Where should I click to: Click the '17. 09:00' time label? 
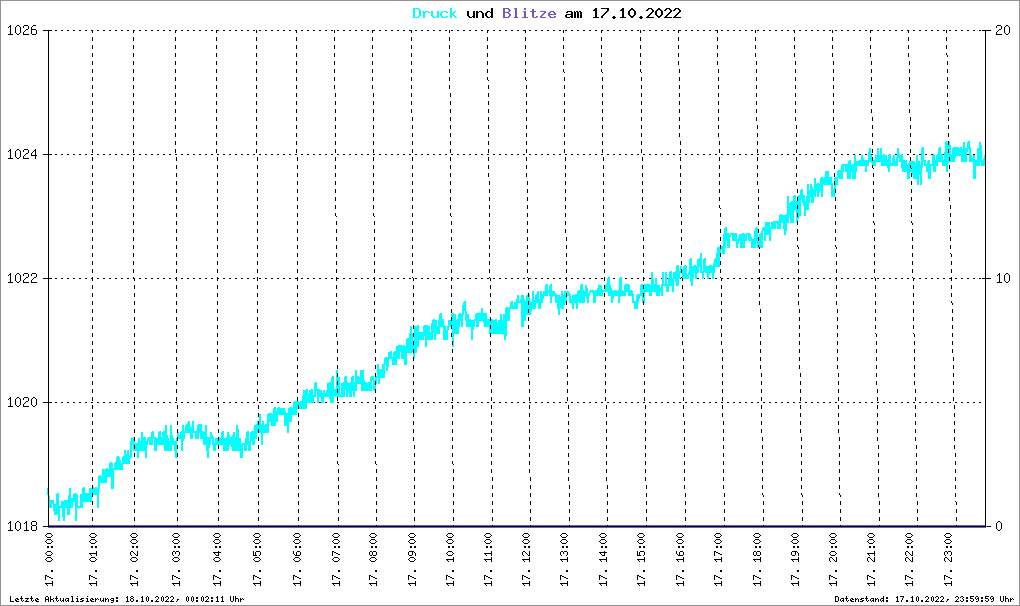click(x=412, y=560)
